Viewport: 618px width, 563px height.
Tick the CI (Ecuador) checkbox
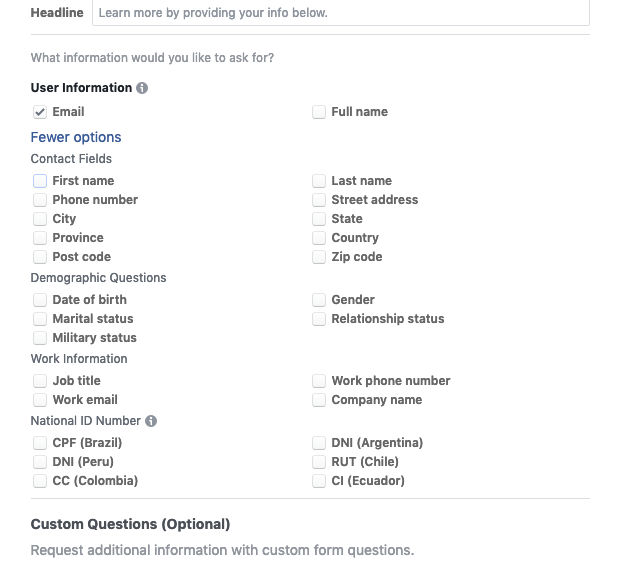coord(319,481)
